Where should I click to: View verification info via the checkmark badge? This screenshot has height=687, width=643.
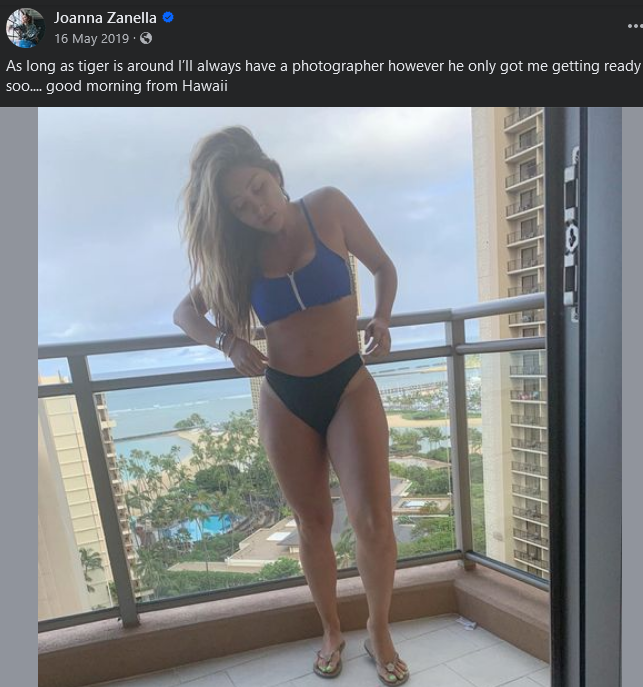(x=168, y=18)
